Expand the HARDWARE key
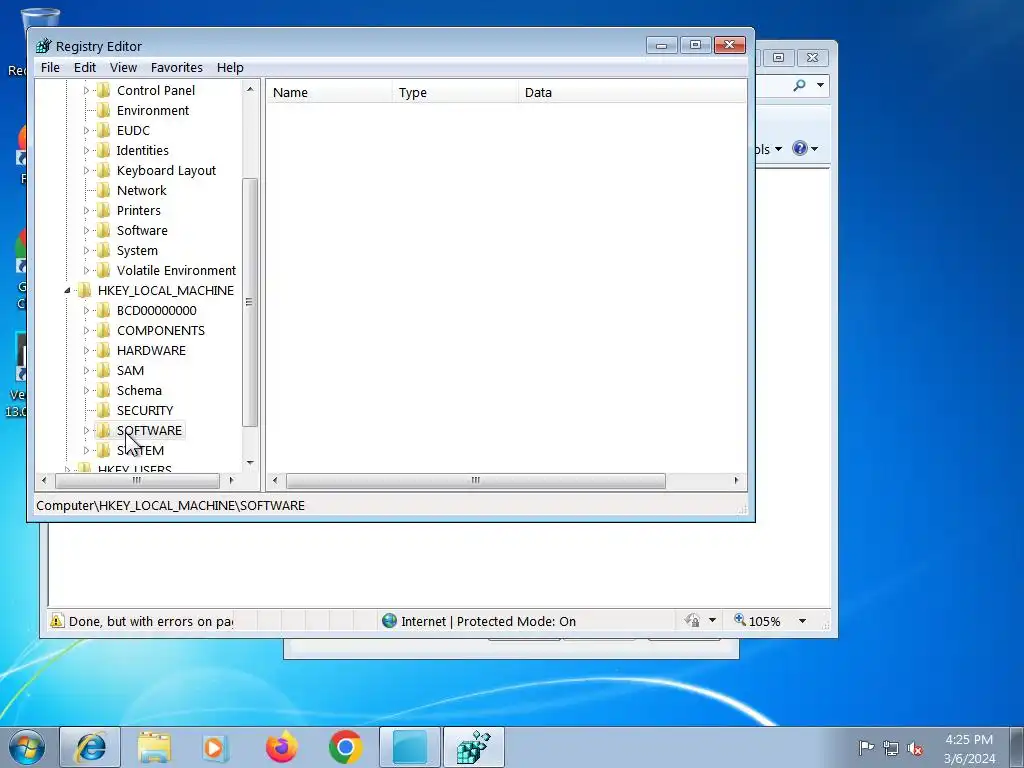 (x=86, y=351)
